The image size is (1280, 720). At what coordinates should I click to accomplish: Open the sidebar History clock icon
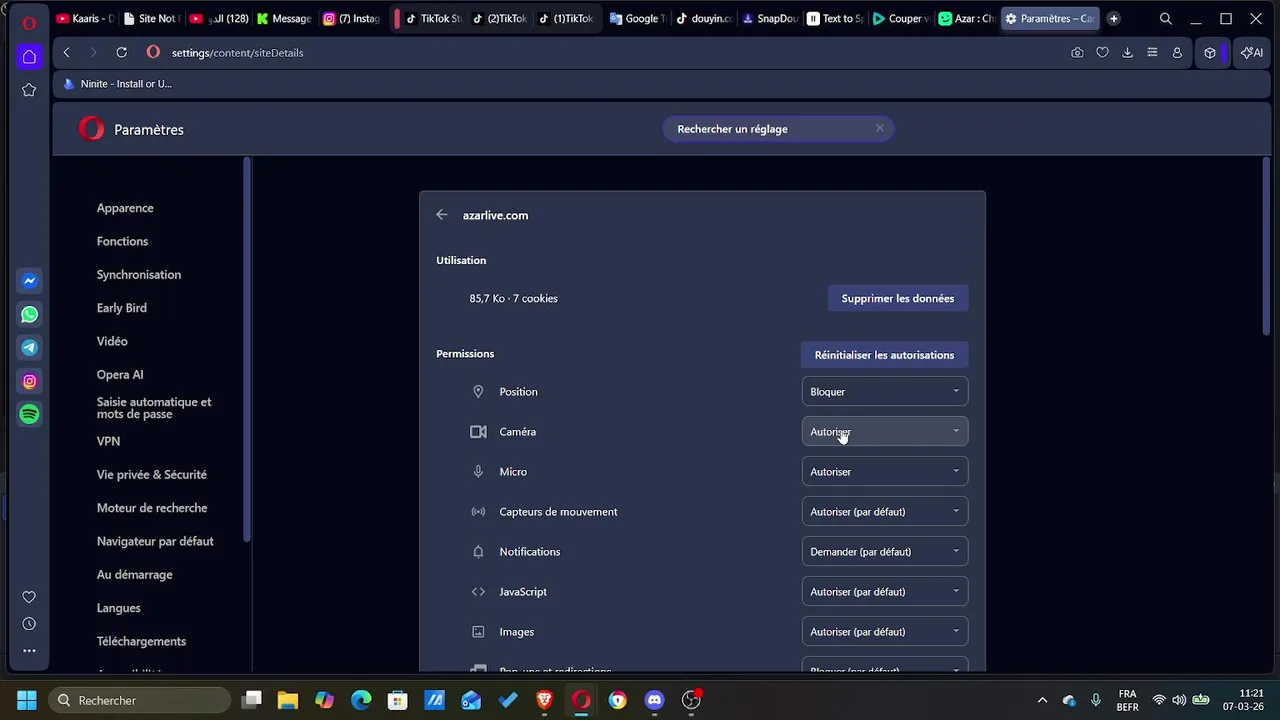tap(29, 624)
